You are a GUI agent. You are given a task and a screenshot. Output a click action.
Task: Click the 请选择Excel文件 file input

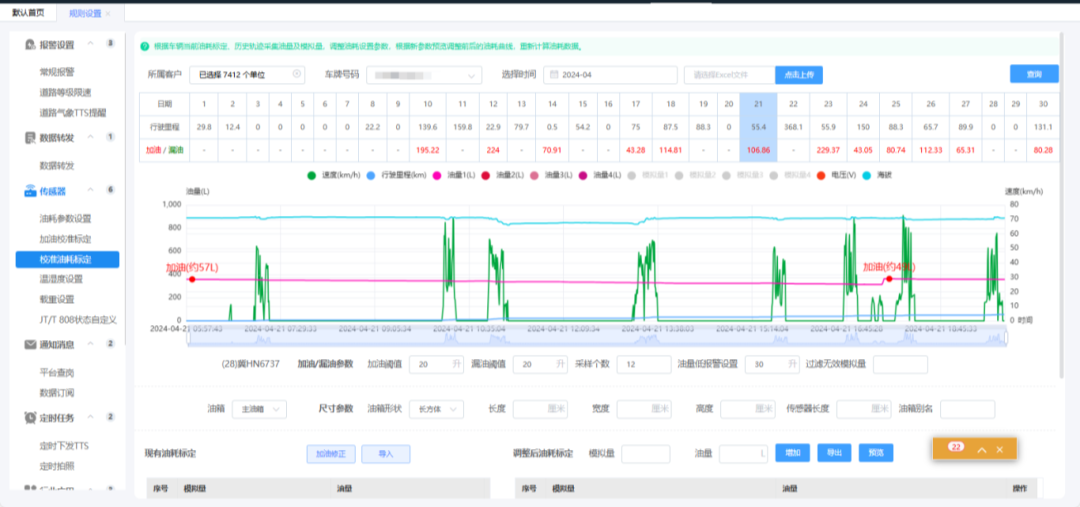(x=729, y=75)
